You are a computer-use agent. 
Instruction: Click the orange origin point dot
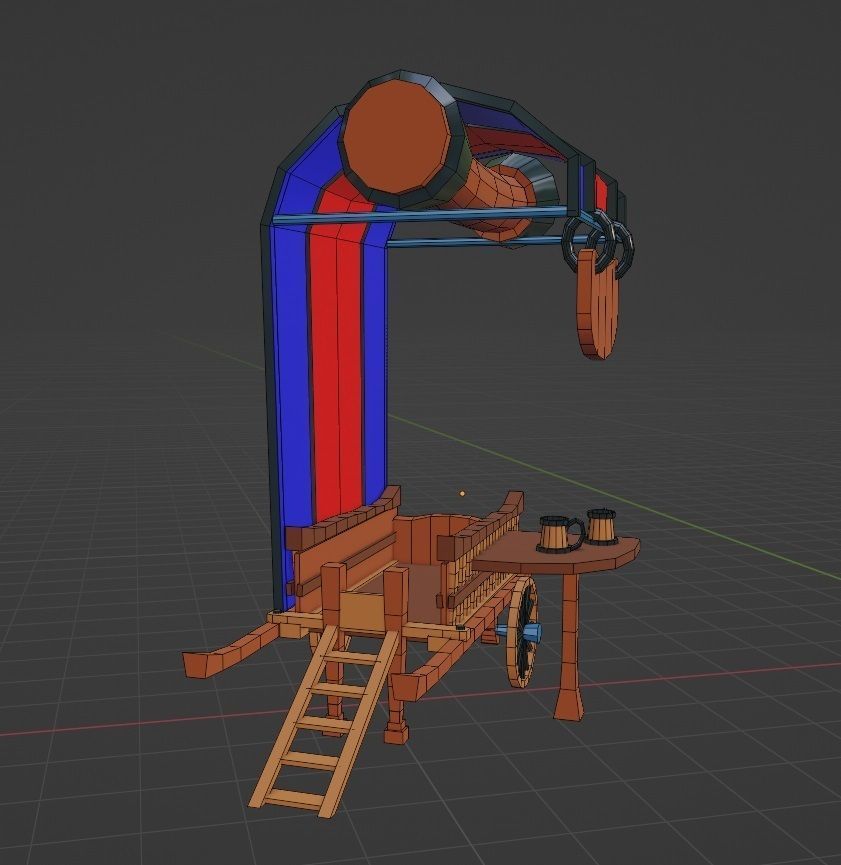462,494
